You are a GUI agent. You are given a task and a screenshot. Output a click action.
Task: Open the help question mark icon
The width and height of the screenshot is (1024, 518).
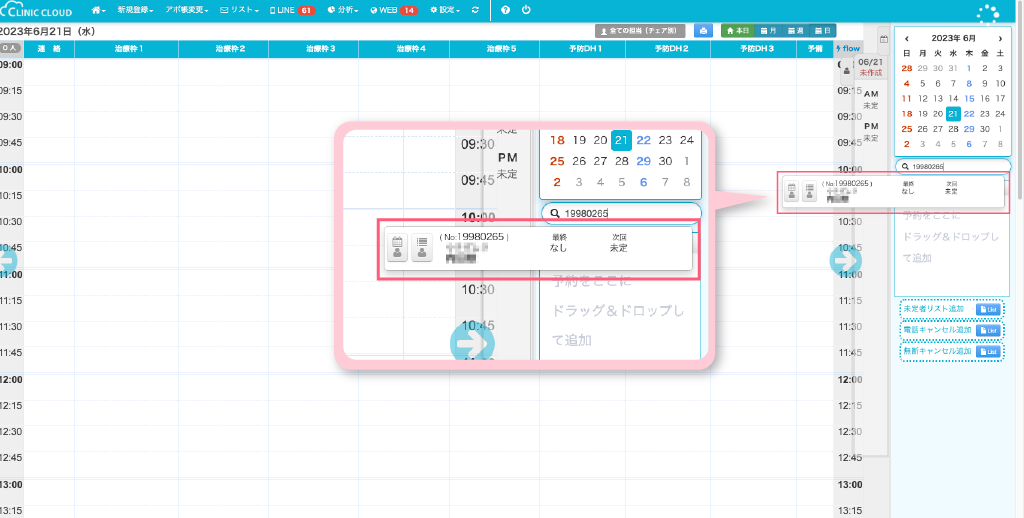coord(505,10)
